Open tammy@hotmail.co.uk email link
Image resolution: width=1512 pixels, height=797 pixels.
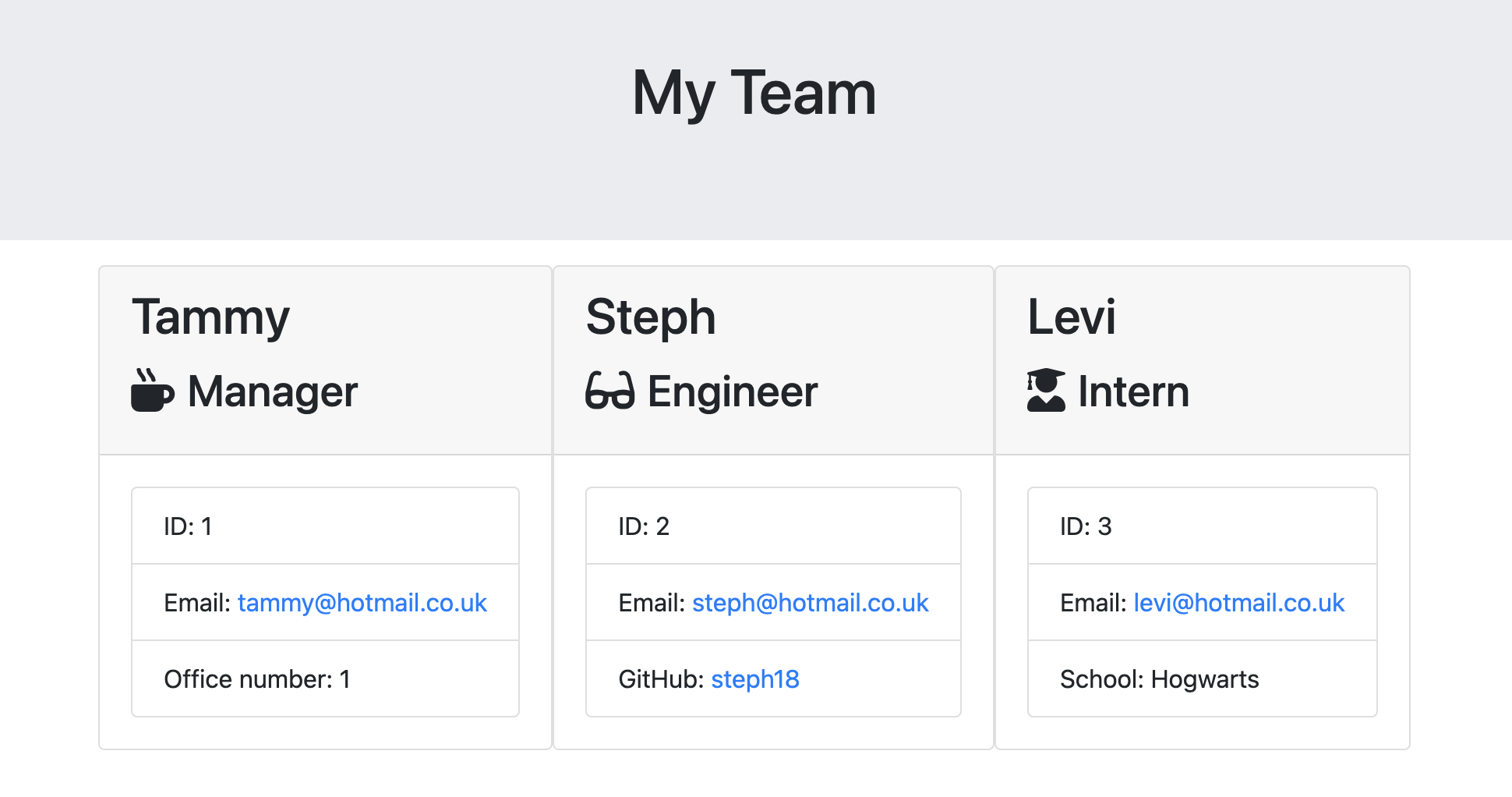(x=362, y=603)
